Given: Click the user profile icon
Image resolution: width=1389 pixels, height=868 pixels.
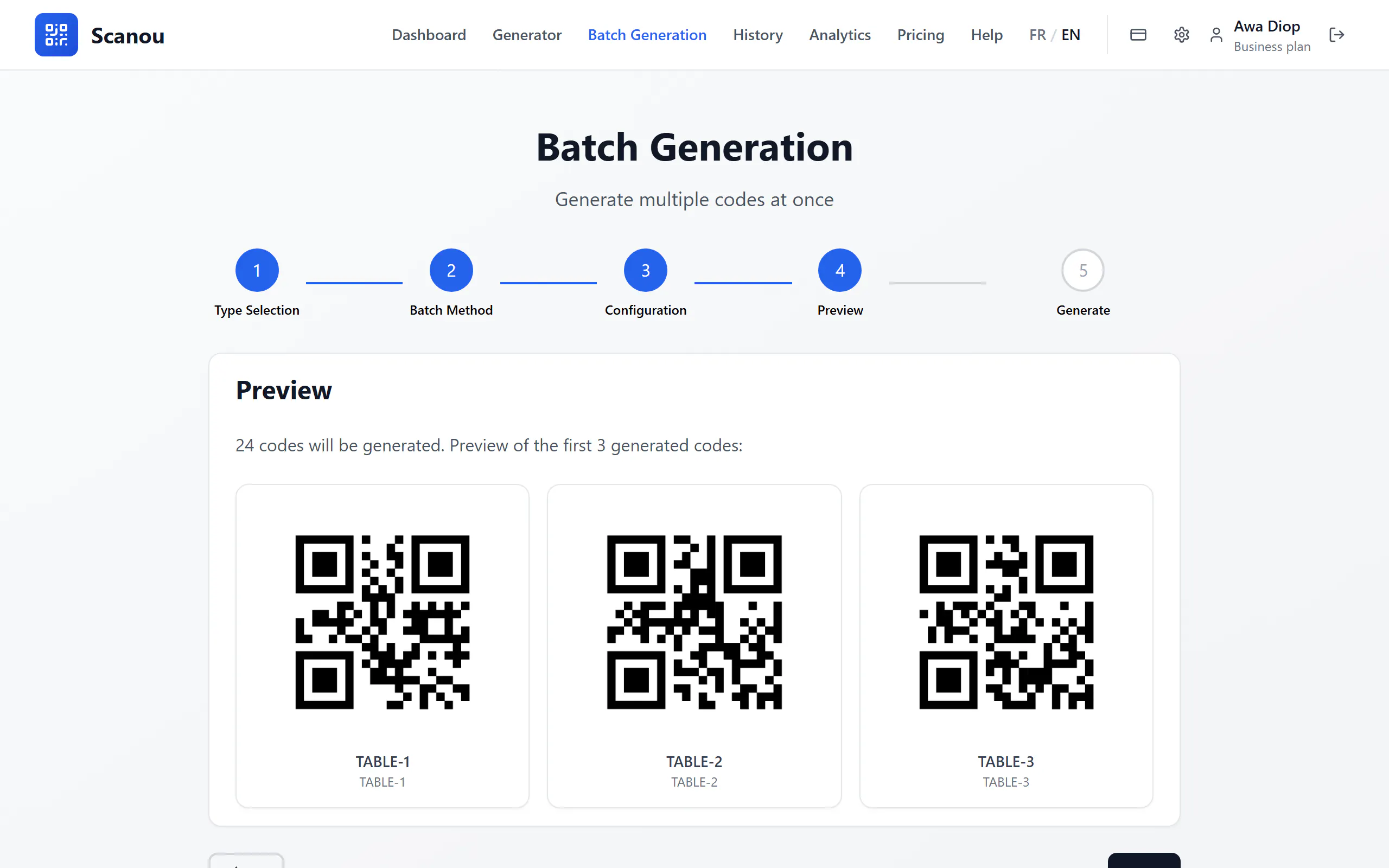Looking at the screenshot, I should [1216, 35].
